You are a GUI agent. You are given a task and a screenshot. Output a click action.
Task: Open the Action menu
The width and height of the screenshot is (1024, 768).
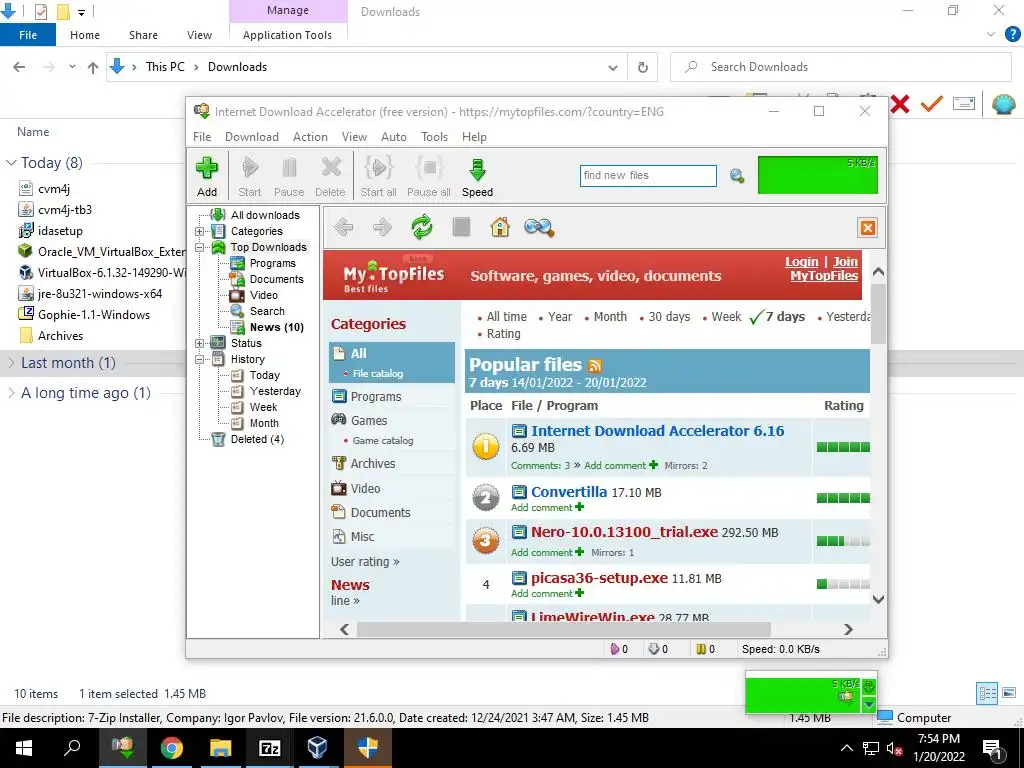[x=310, y=136]
